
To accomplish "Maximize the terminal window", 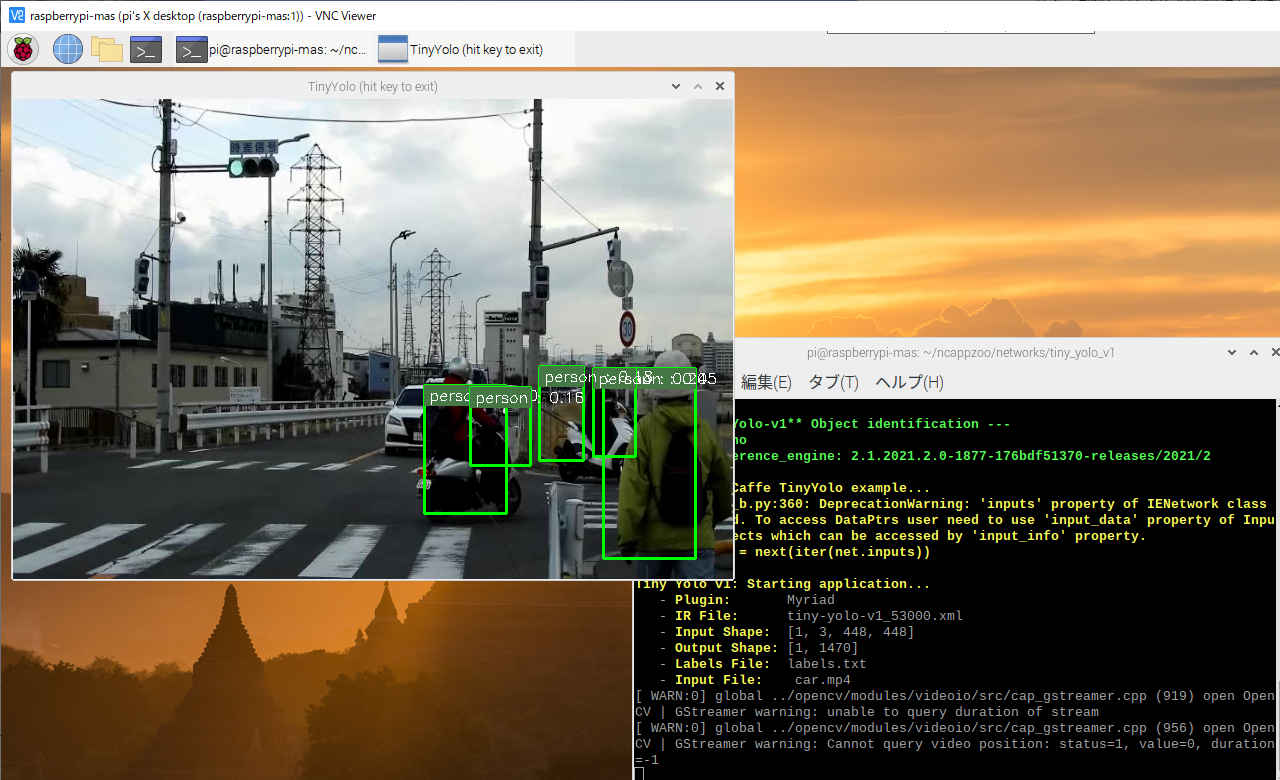I will (x=1254, y=353).
